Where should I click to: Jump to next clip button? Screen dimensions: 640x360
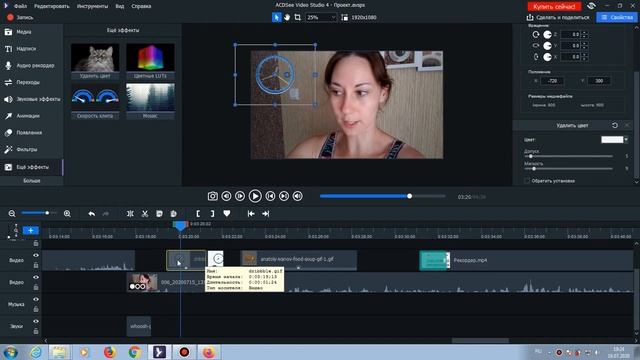pos(284,196)
